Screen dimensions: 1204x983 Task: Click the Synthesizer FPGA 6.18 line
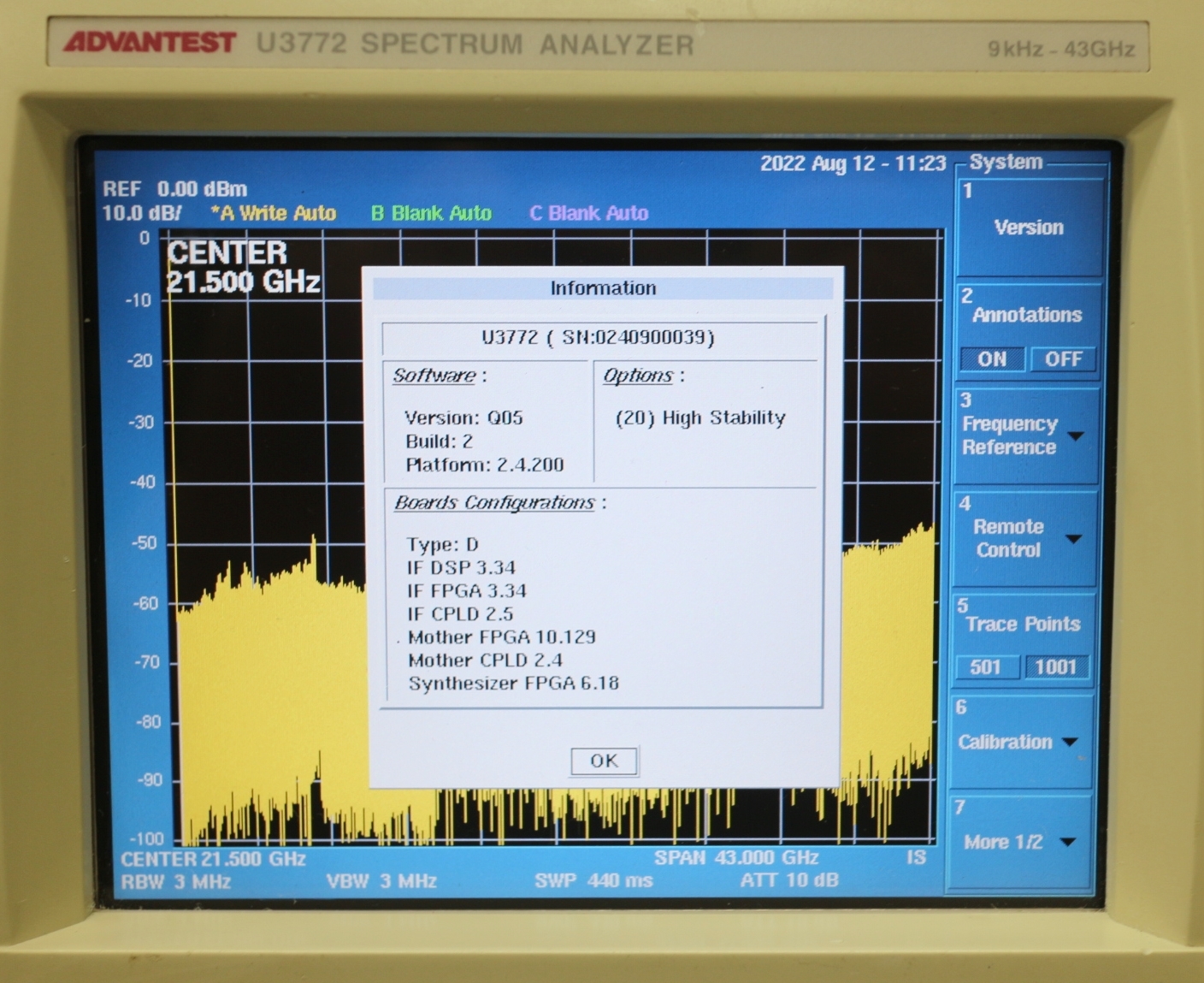pyautogui.click(x=513, y=683)
